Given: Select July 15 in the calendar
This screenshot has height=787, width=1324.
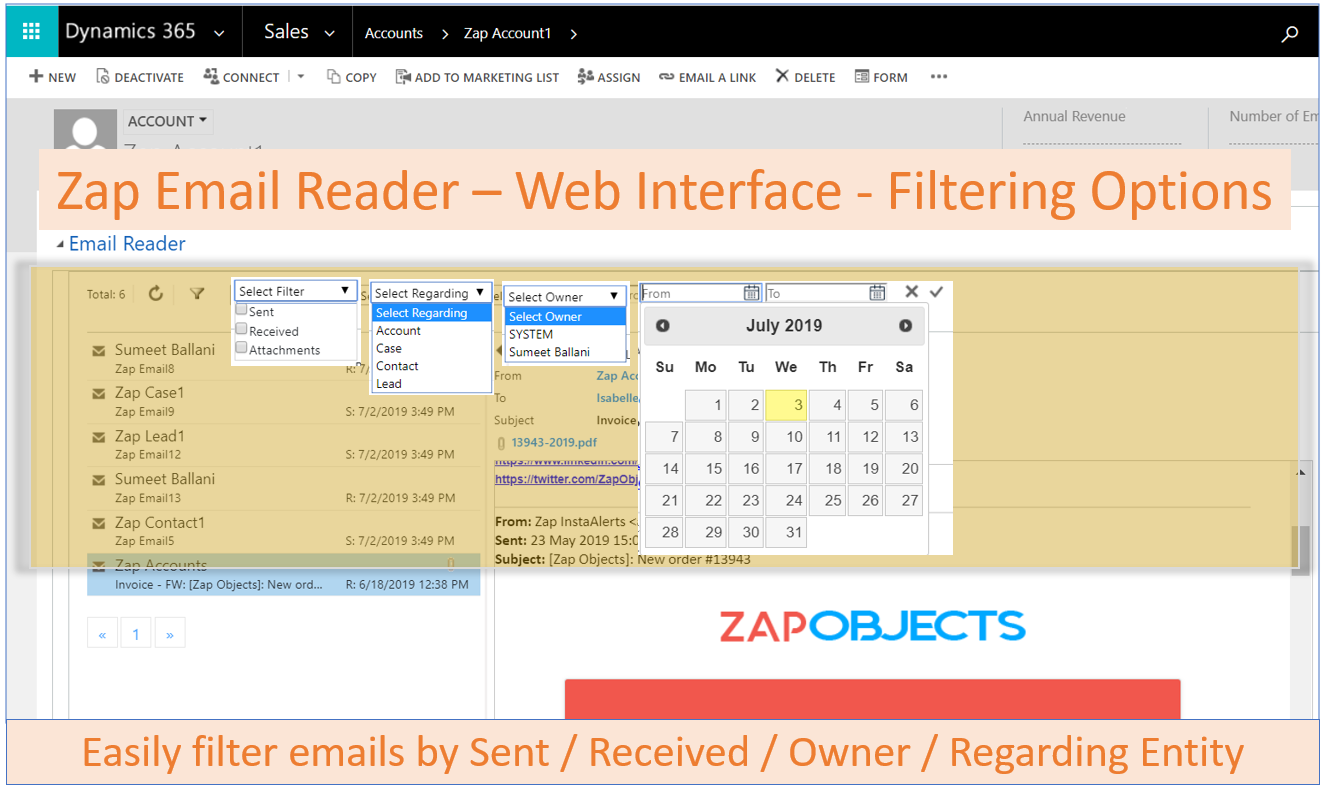Looking at the screenshot, I should (x=704, y=468).
